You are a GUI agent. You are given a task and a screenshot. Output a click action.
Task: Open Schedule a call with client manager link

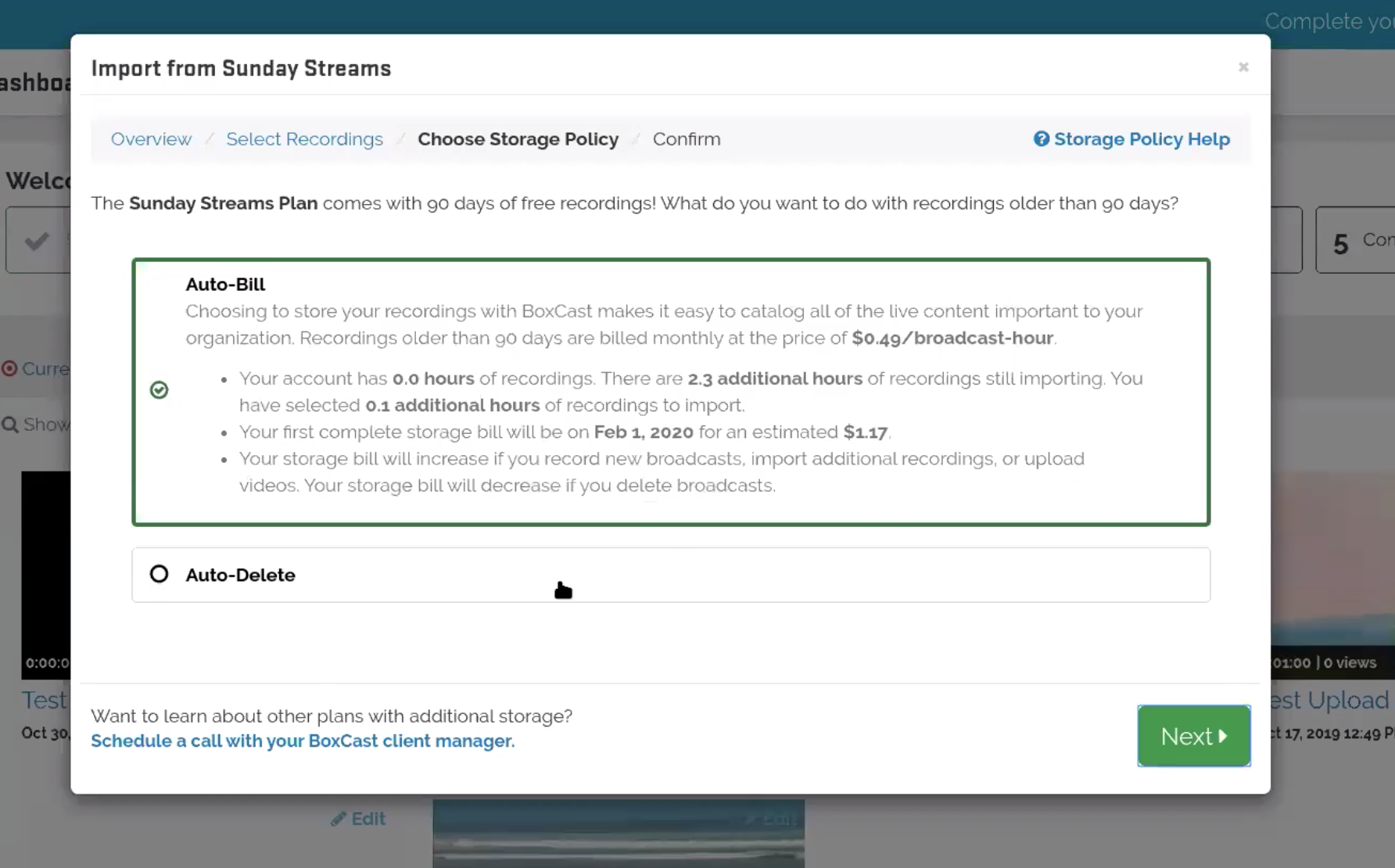point(303,741)
